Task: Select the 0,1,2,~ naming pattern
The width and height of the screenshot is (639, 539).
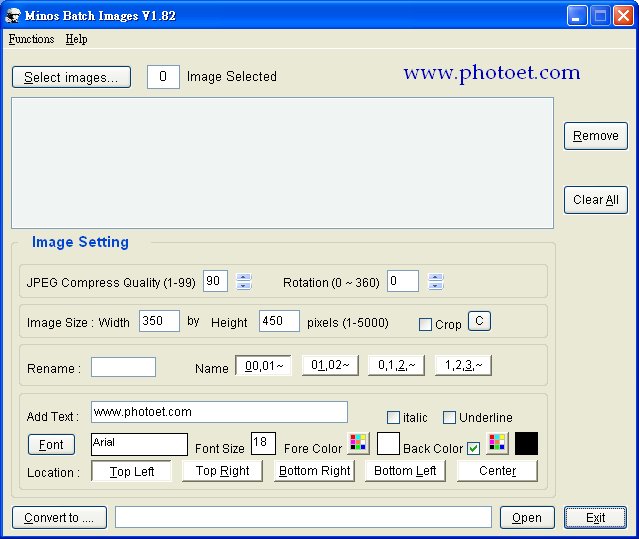Action: click(396, 365)
